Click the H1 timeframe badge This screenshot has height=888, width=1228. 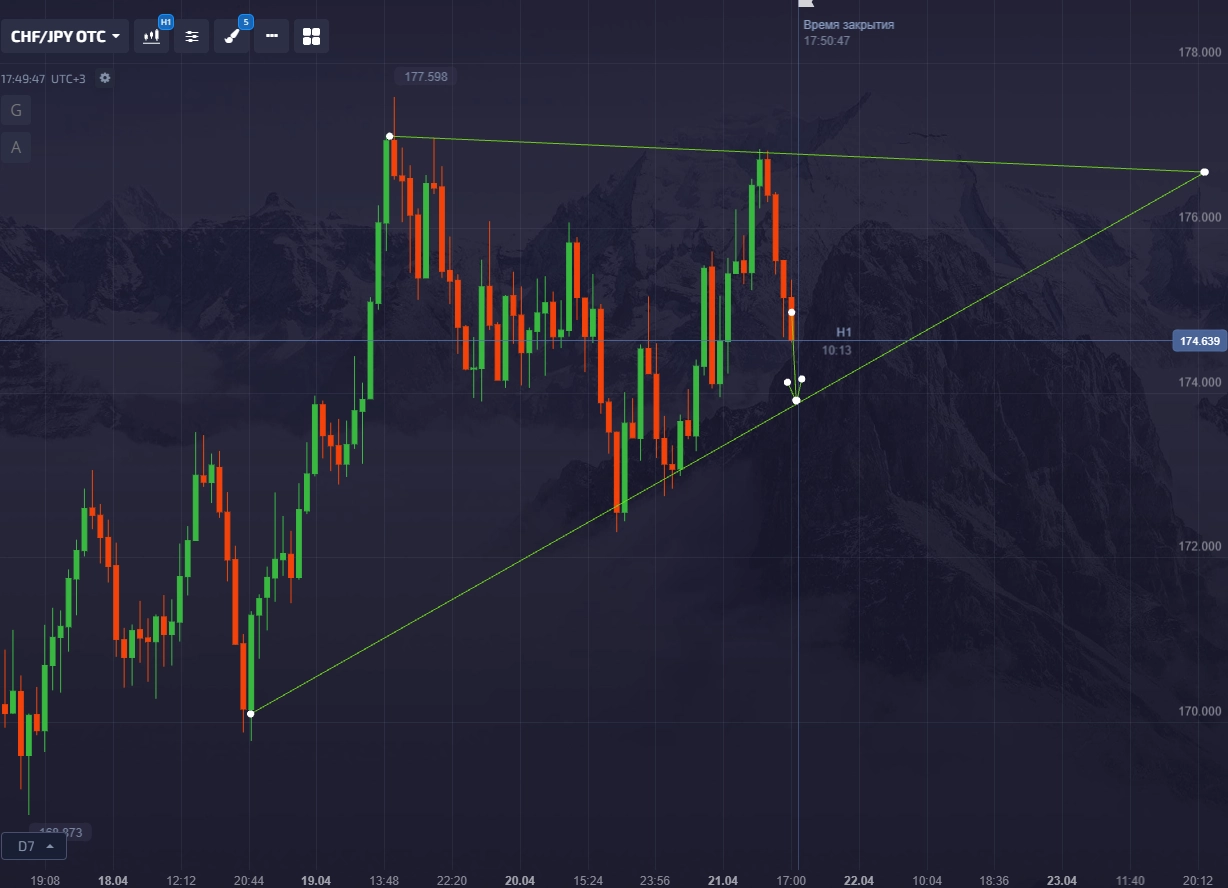tap(166, 22)
